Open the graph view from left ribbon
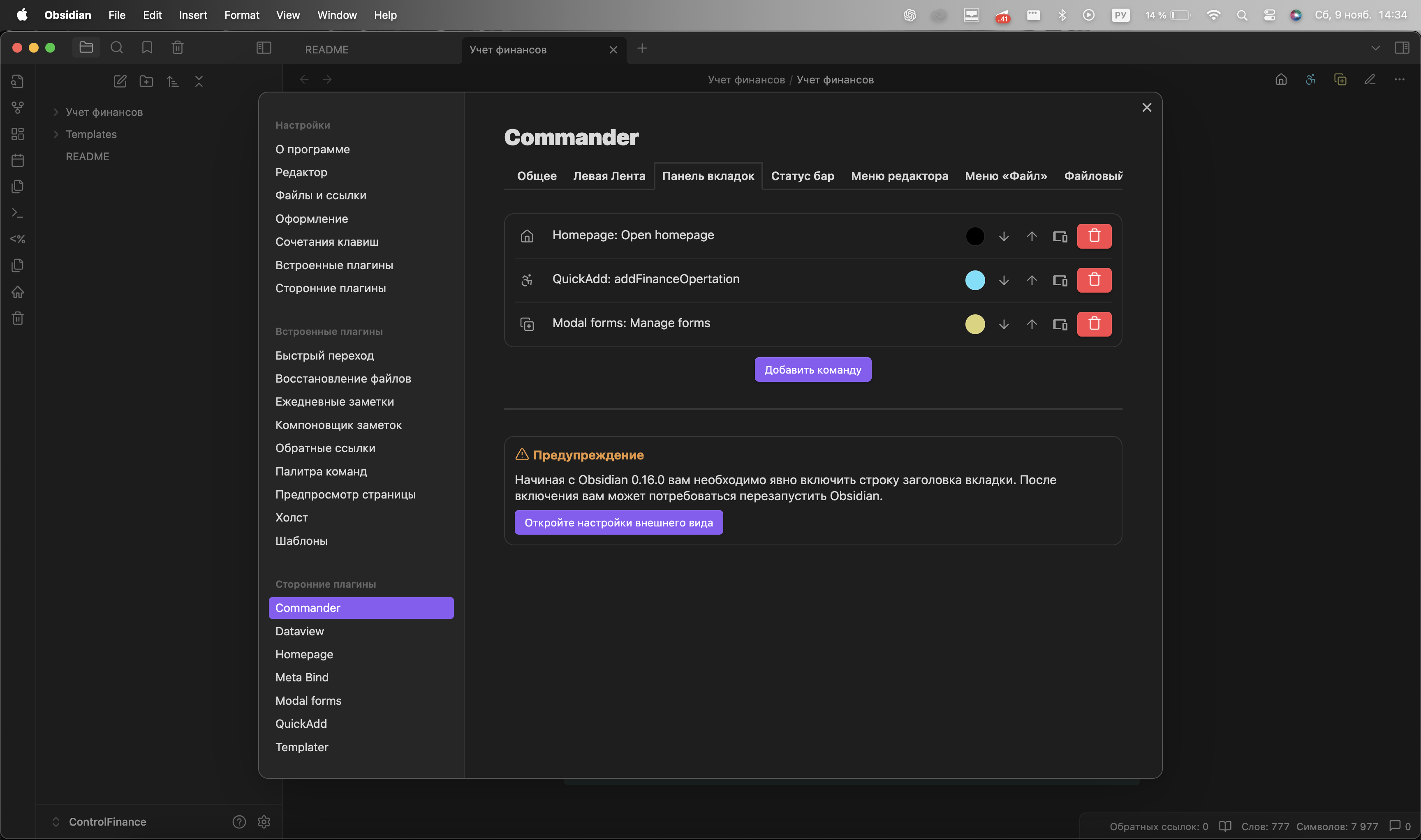1421x840 pixels. (18, 108)
